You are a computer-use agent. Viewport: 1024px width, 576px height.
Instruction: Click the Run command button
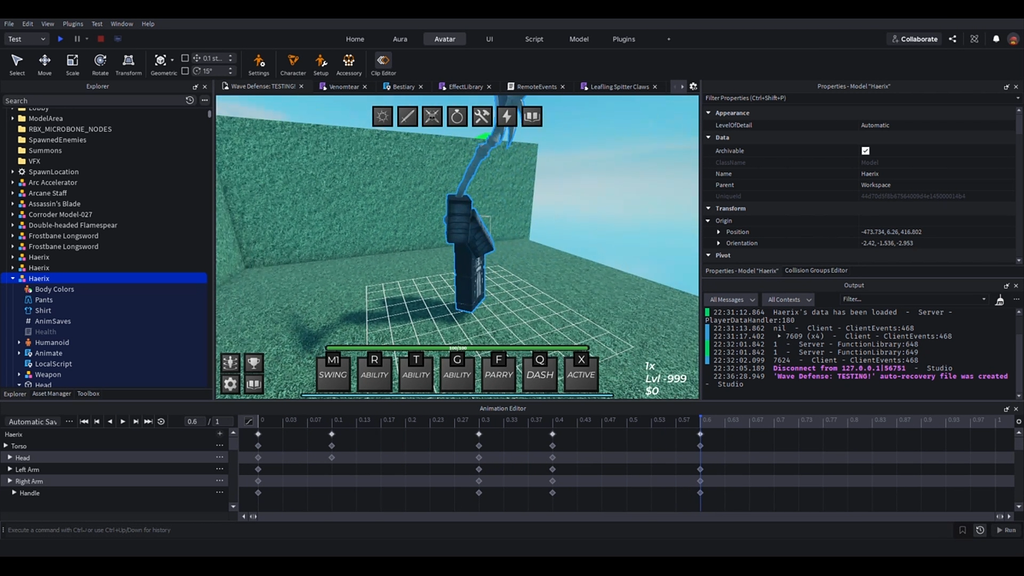pos(1006,530)
